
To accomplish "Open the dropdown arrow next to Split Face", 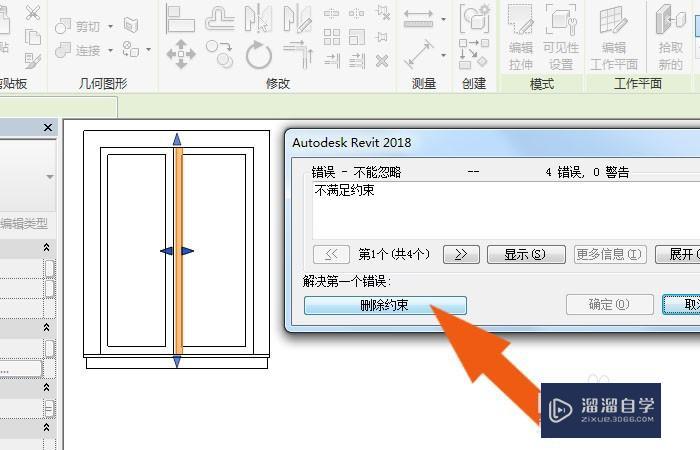I will point(148,50).
